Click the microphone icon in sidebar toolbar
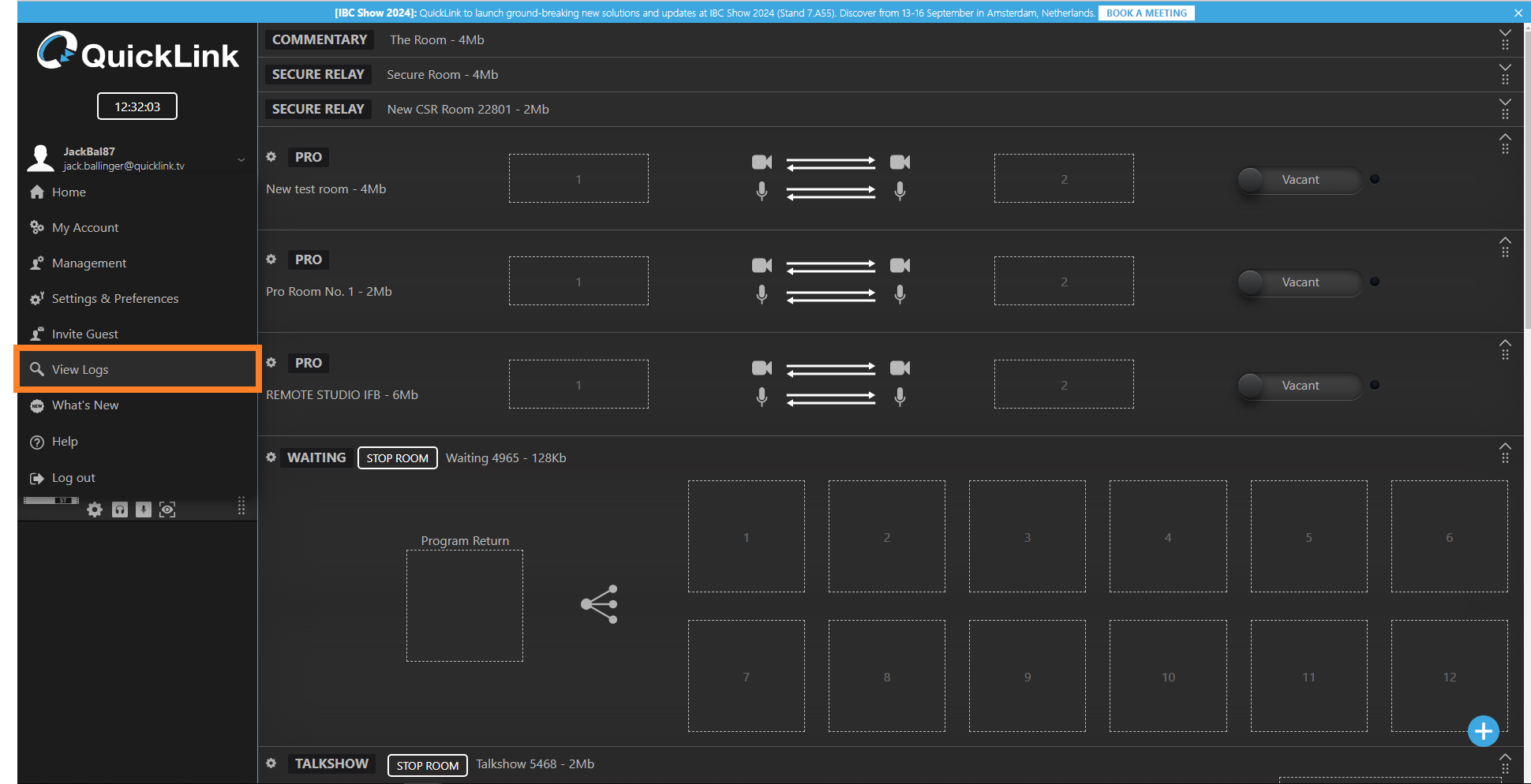The width and height of the screenshot is (1531, 784). point(143,510)
